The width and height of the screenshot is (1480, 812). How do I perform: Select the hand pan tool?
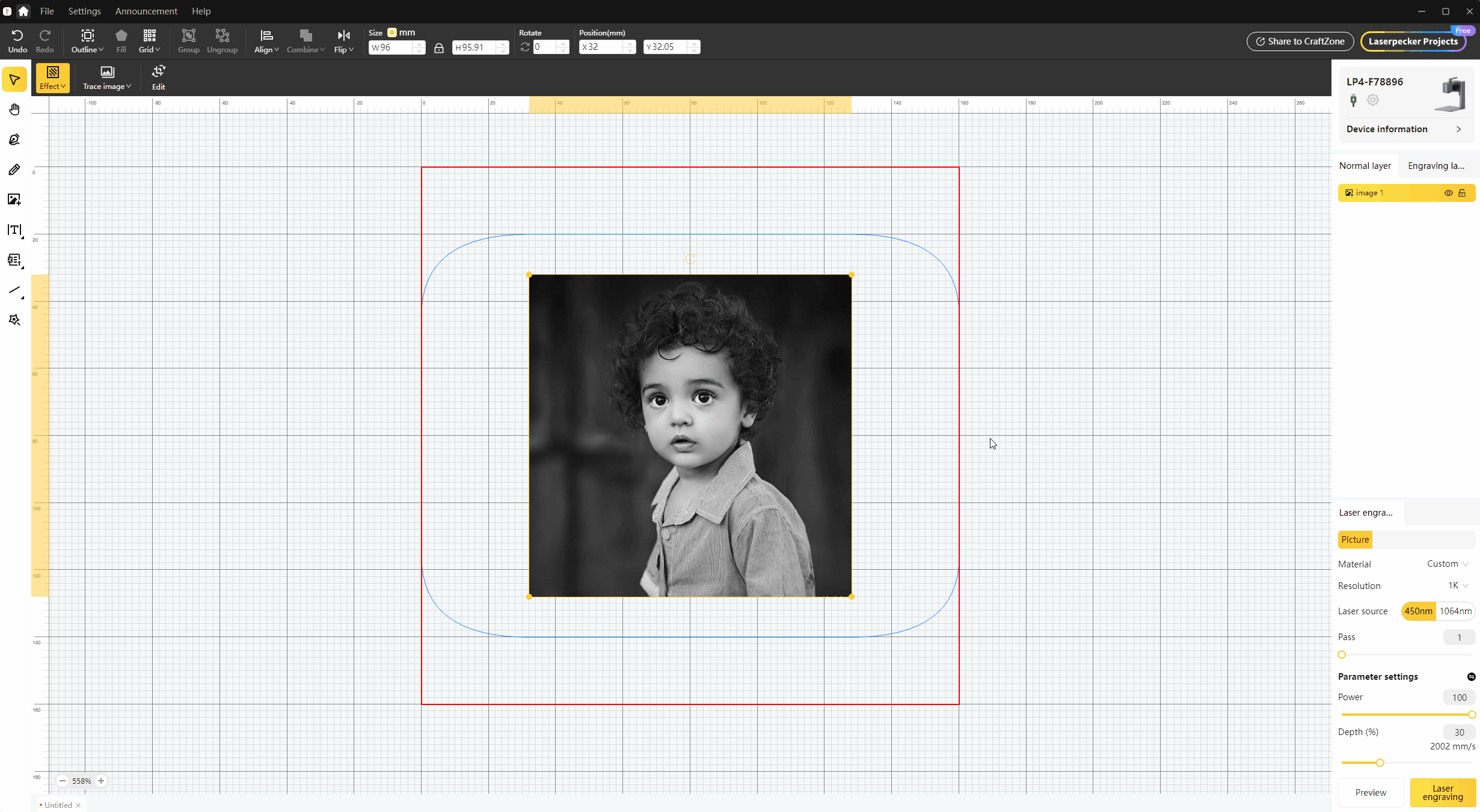point(14,109)
